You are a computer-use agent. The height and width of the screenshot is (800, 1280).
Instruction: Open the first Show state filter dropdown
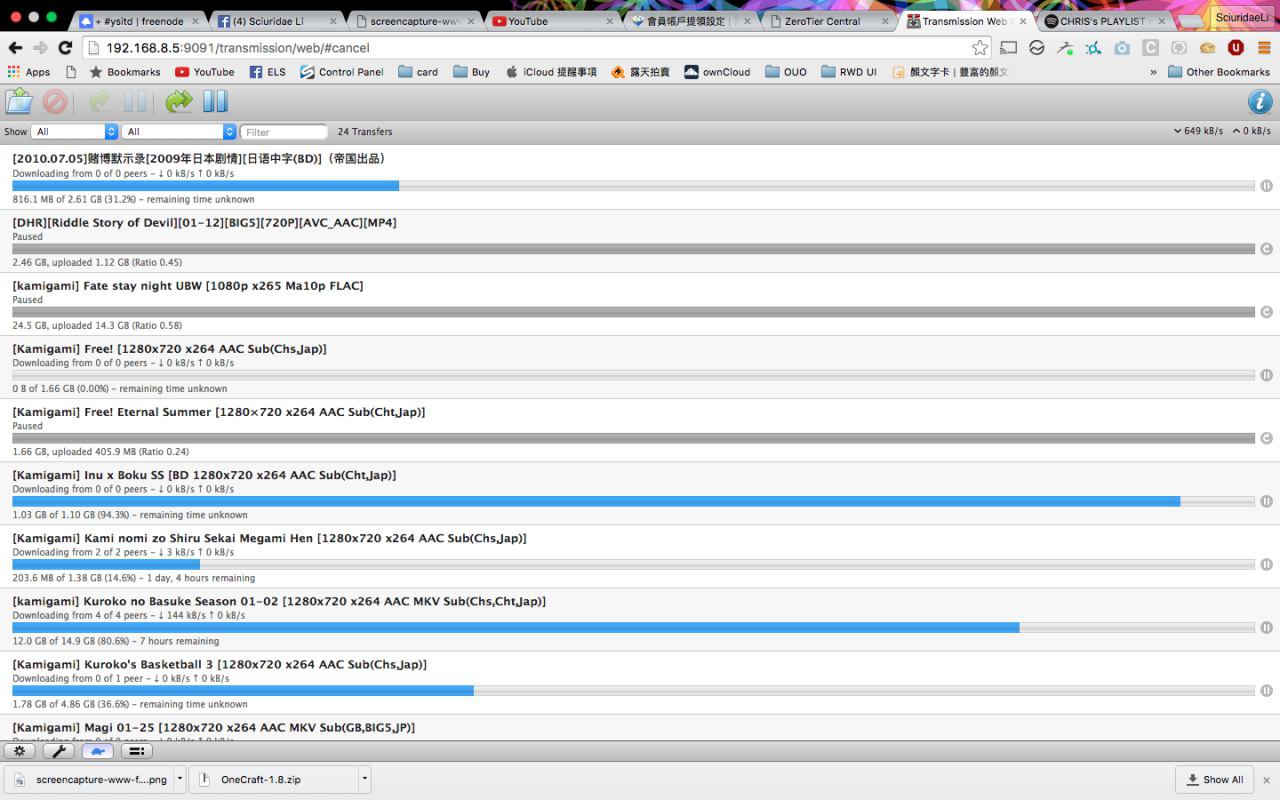point(75,132)
